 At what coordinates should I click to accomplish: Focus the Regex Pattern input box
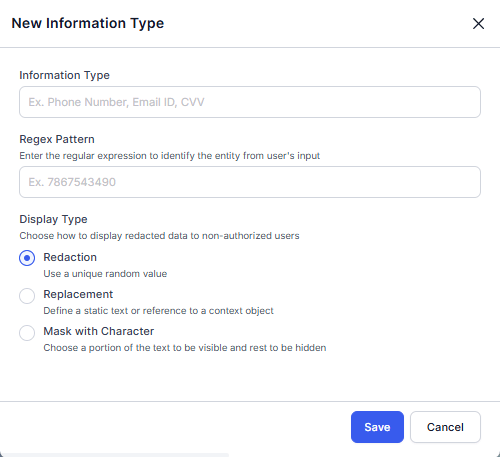tap(250, 182)
